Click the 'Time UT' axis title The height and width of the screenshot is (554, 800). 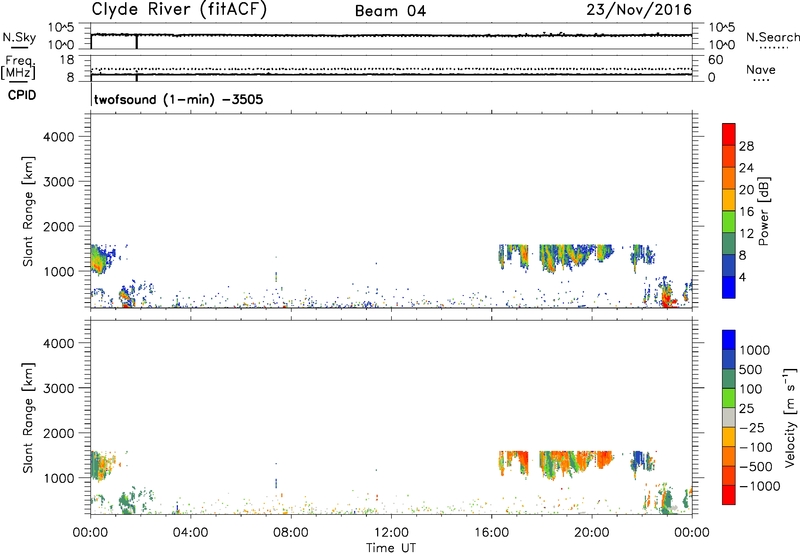pyautogui.click(x=391, y=547)
